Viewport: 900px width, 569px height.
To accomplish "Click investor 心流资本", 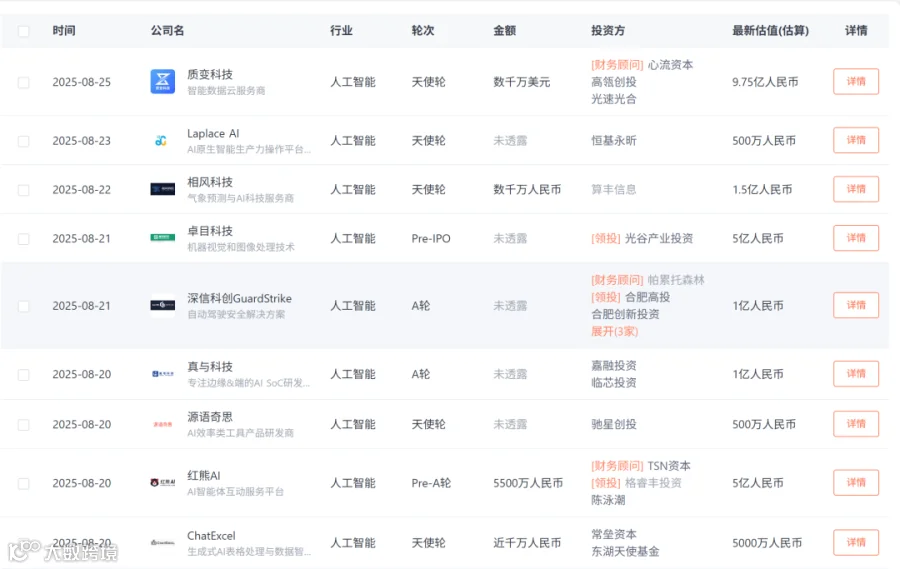I will tap(670, 65).
